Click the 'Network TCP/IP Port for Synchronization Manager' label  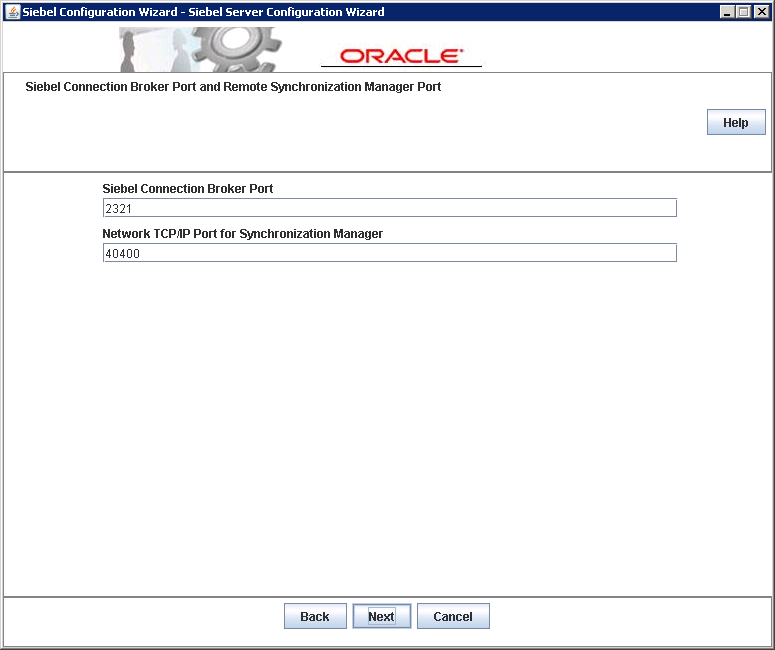[x=243, y=234]
